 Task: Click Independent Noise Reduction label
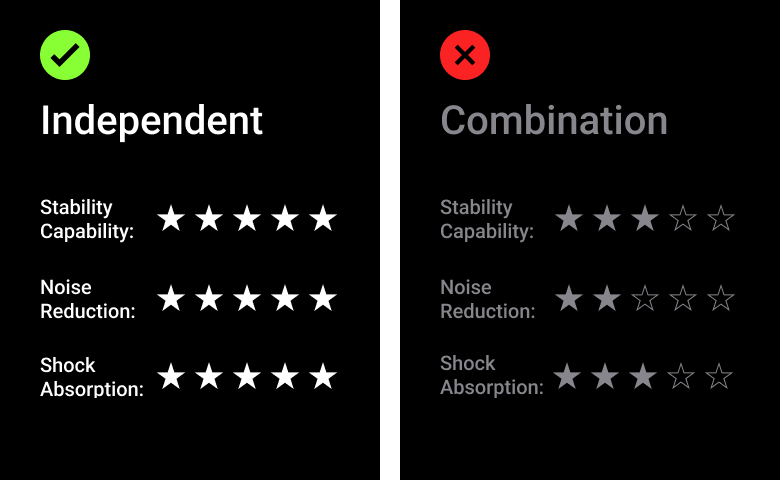(x=87, y=299)
